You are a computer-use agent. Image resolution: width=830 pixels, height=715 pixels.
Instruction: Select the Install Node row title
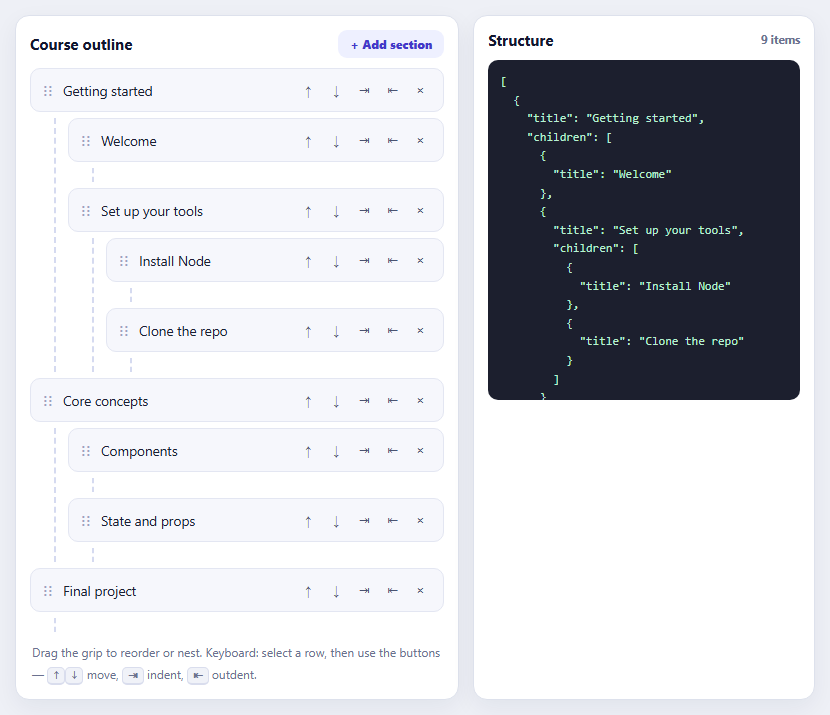coord(175,261)
